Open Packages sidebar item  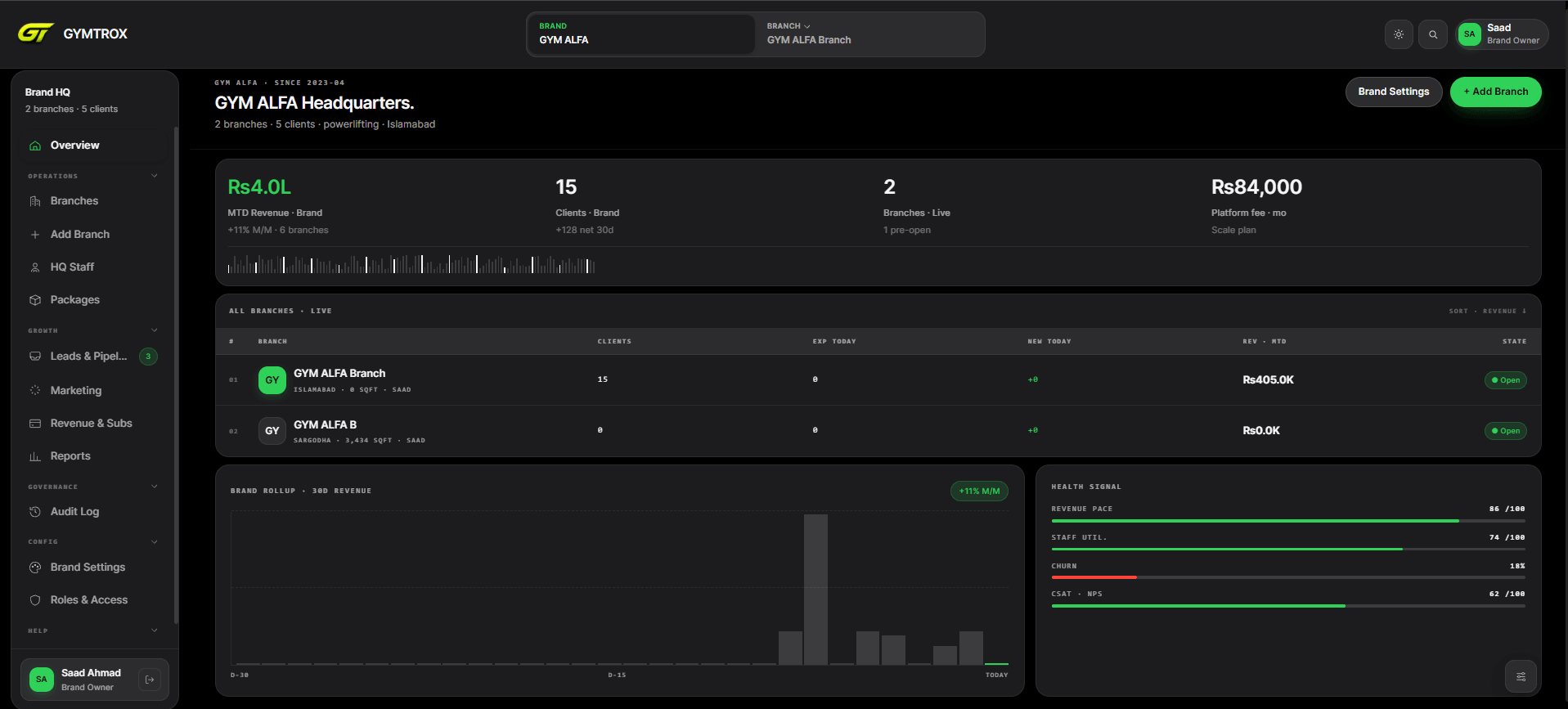coord(94,300)
